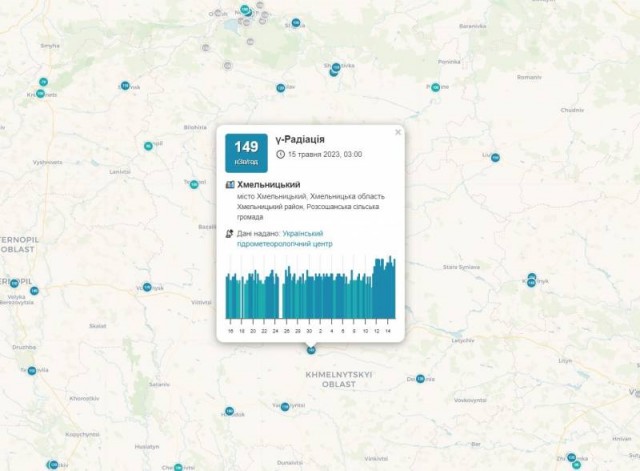This screenshot has height=471, width=640.
Task: Select the station marker at Liubar
Action: coord(493,156)
